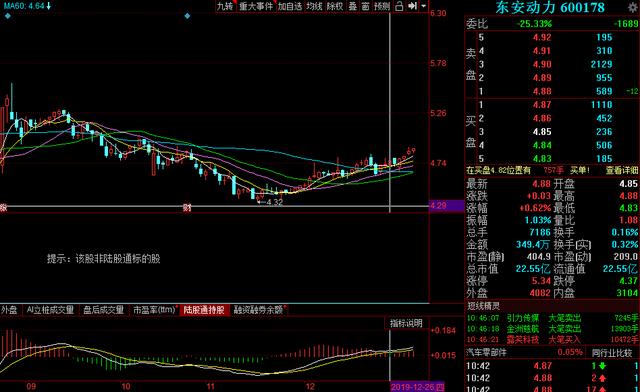Viewport: 640px width, 392px height.
Task: Select the 陆股通持股 tab
Action: pos(204,310)
